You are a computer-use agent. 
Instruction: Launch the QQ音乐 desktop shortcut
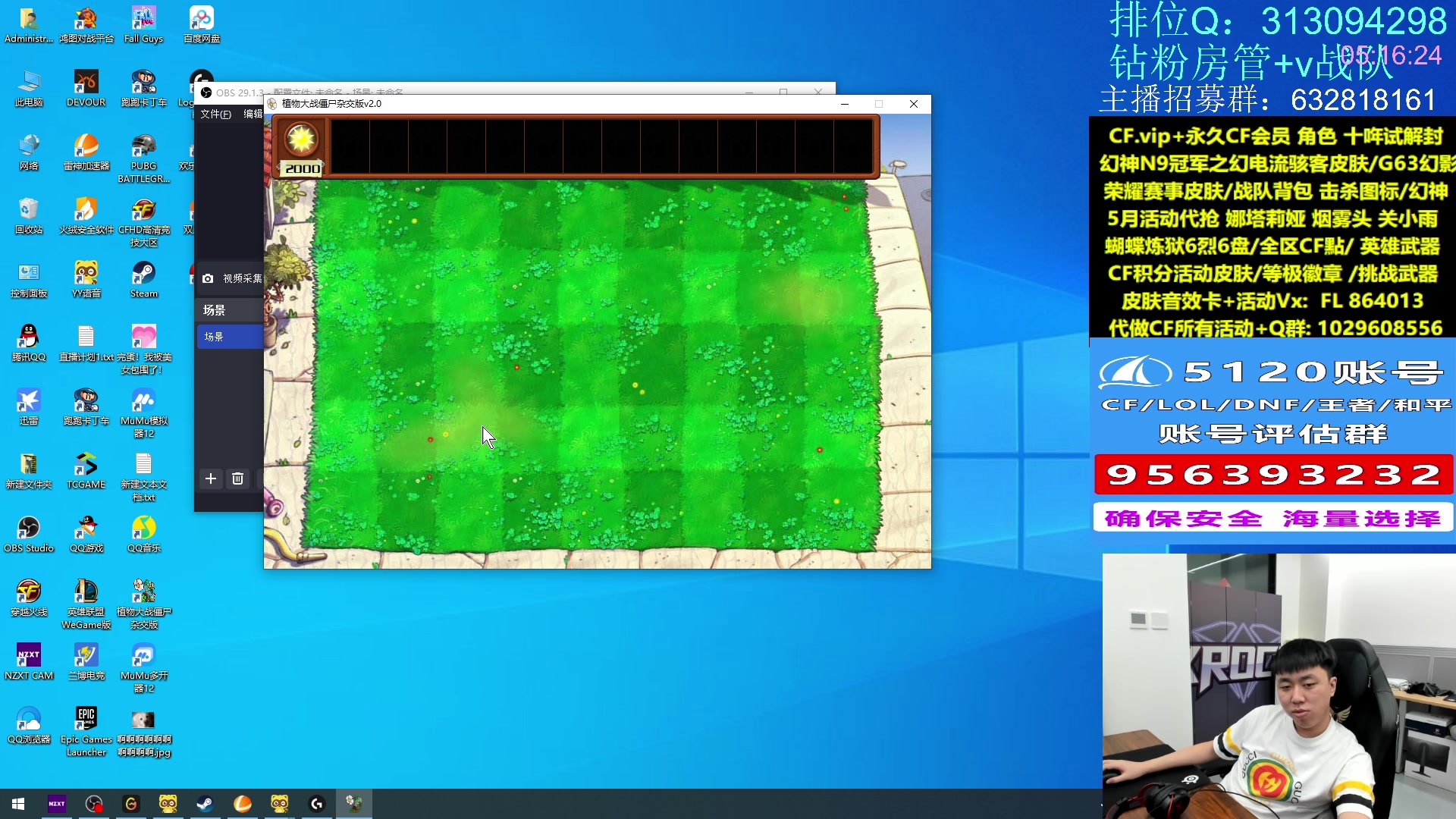coord(143,535)
